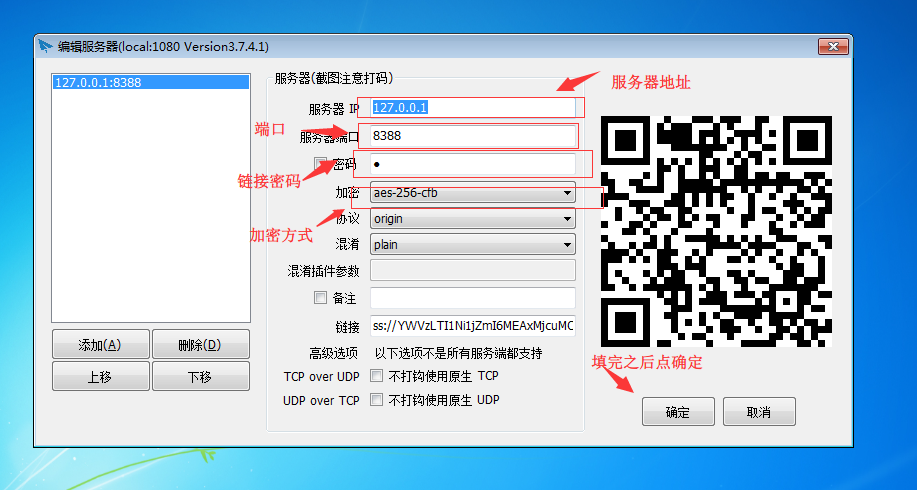Click the 以下选项不是所有服务端都支持 note text
This screenshot has width=917, height=490.
pyautogui.click(x=458, y=353)
